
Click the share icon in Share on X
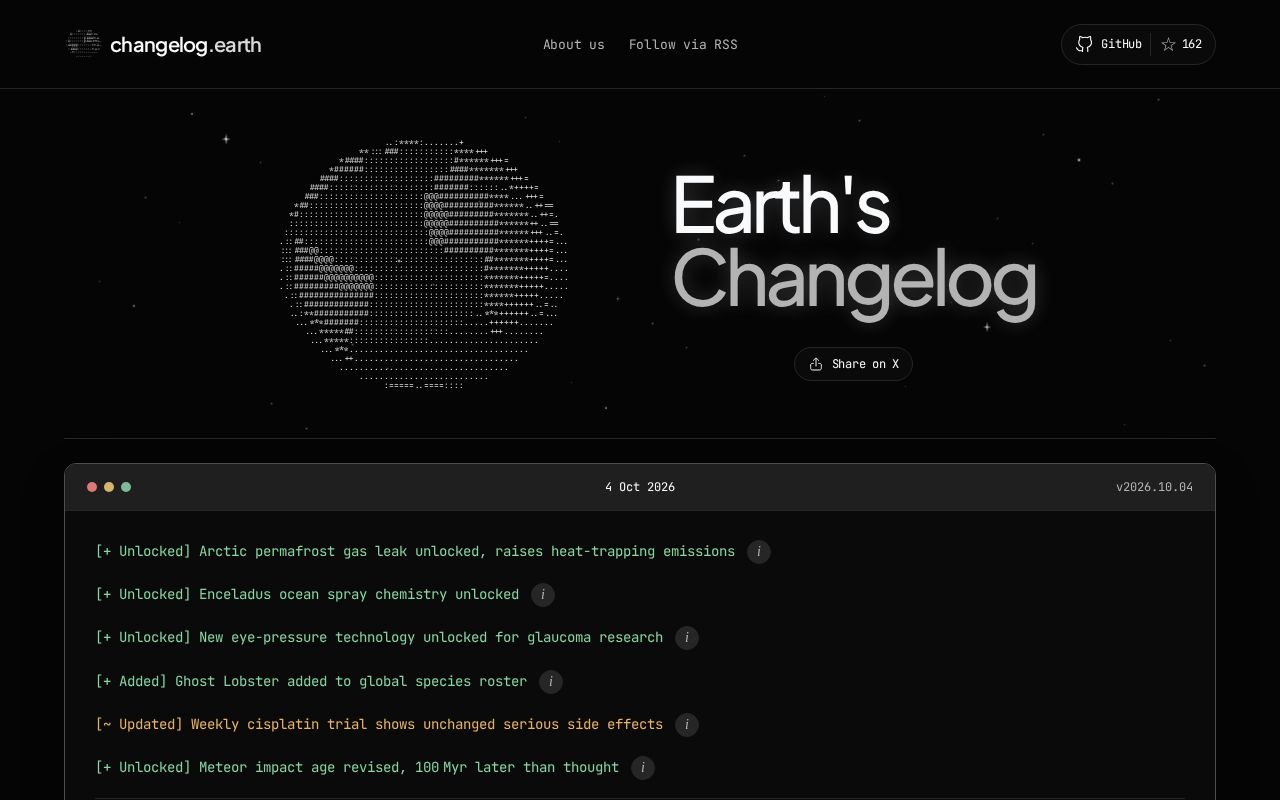pyautogui.click(x=816, y=364)
